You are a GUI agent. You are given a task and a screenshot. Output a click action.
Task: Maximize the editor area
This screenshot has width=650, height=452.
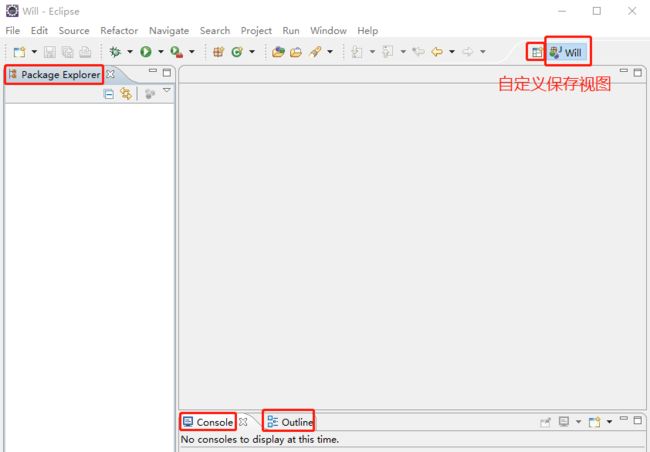(x=638, y=73)
